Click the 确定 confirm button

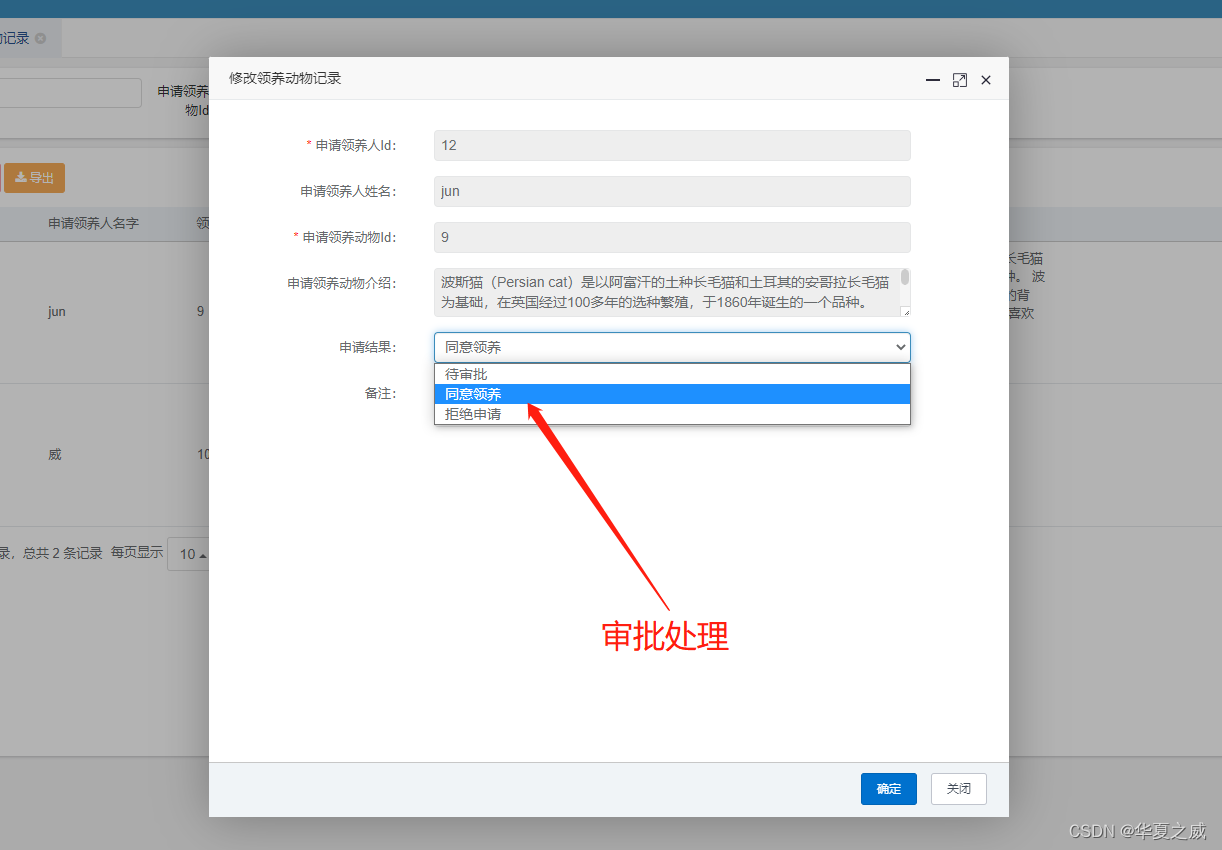pos(888,789)
